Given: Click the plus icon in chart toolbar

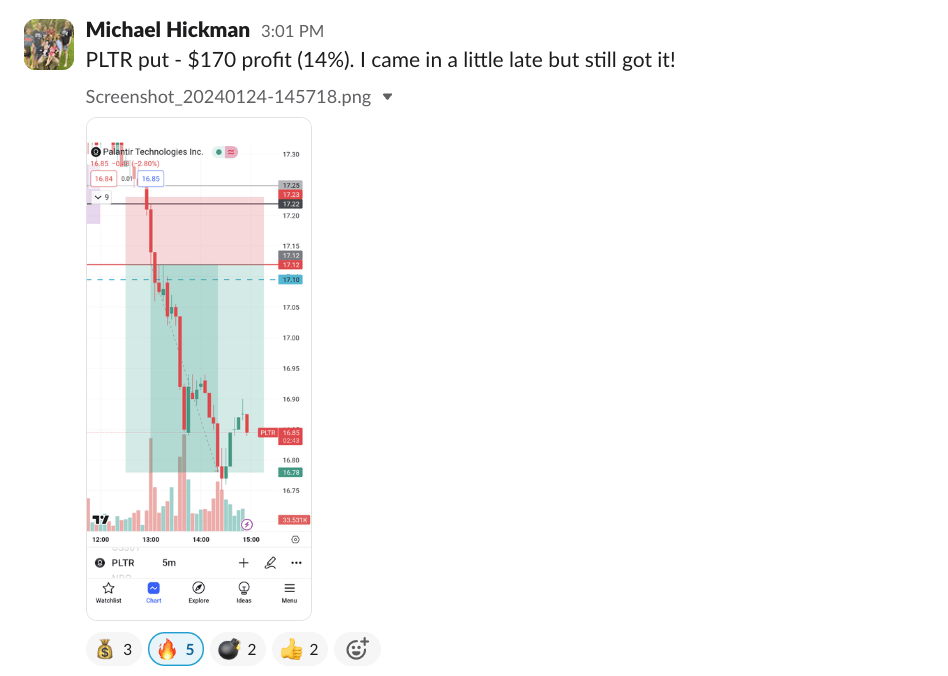Looking at the screenshot, I should click(243, 562).
